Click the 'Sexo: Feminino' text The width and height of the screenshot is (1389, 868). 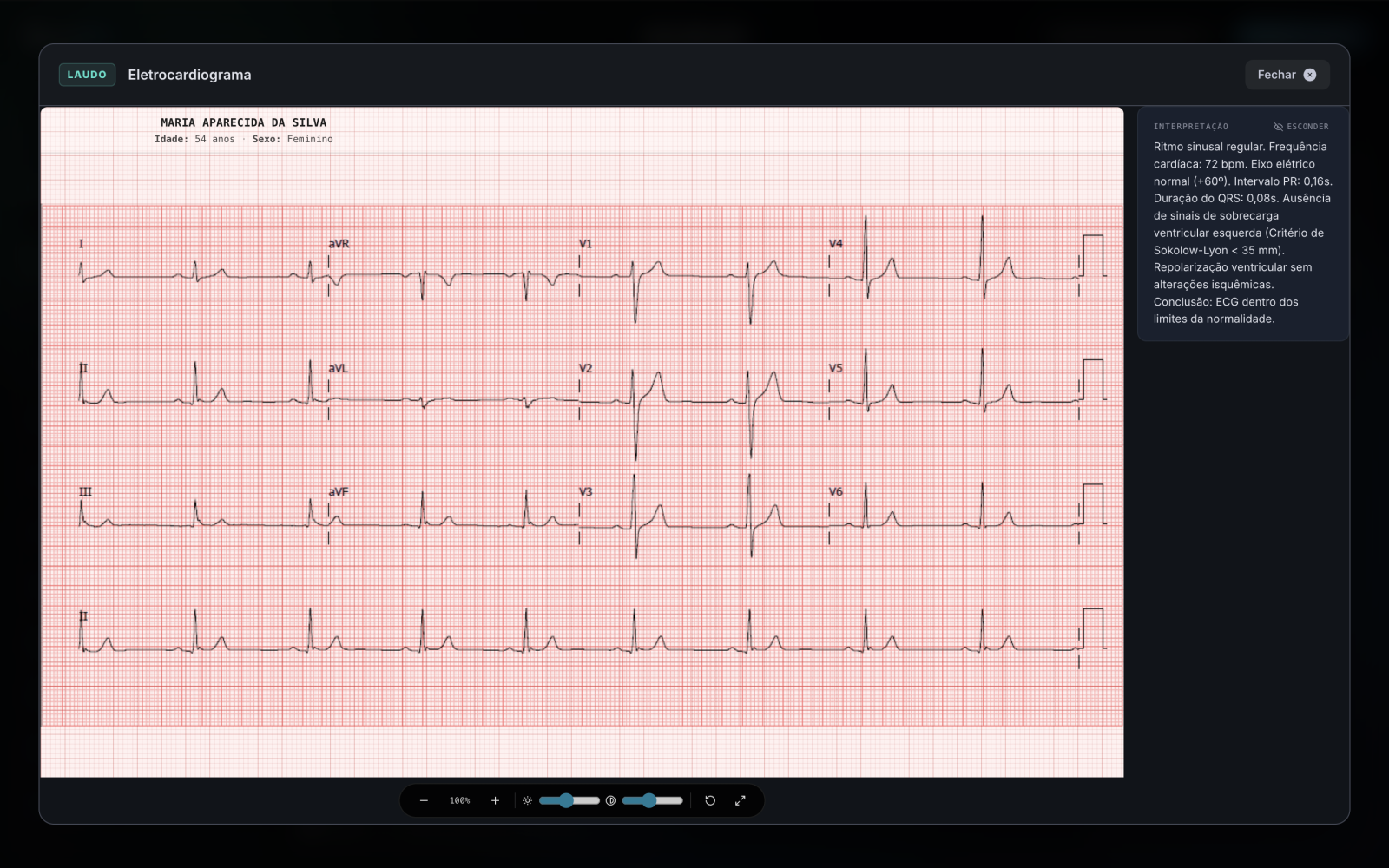click(x=293, y=139)
